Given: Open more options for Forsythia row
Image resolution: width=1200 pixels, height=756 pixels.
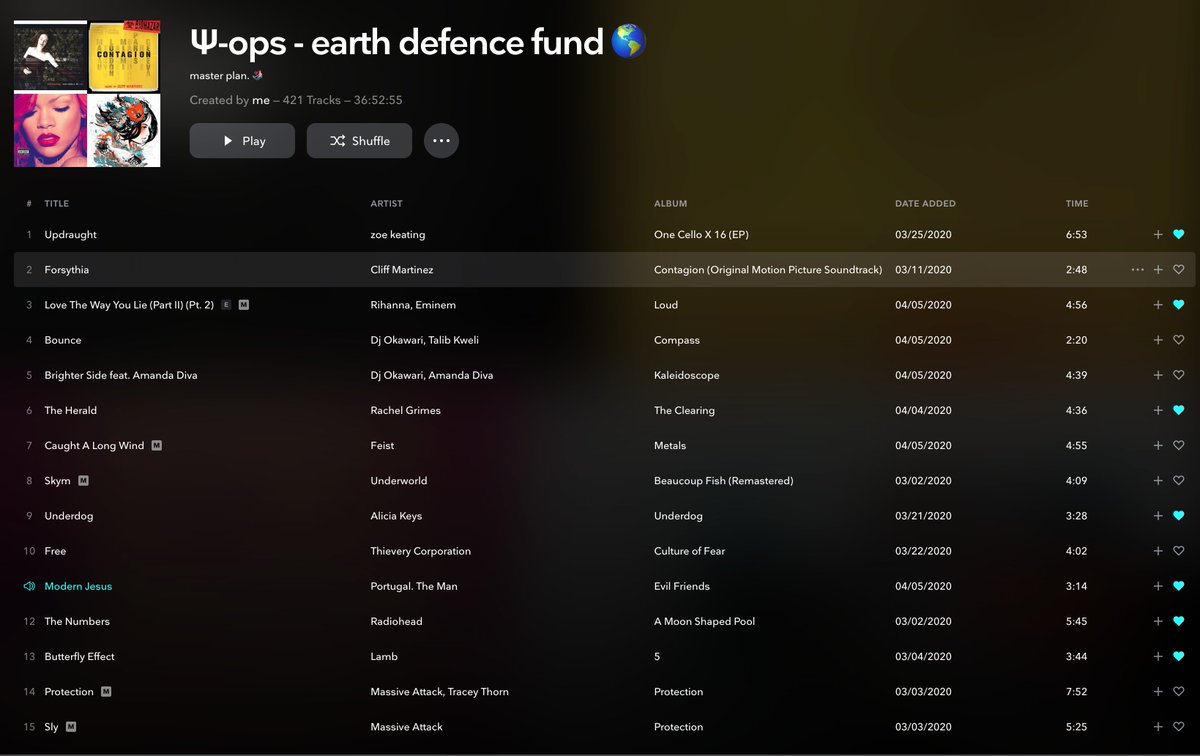Looking at the screenshot, I should pos(1137,270).
